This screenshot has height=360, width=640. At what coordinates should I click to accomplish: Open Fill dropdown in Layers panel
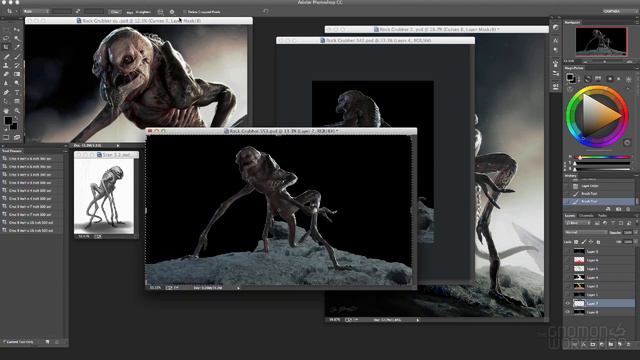[636, 242]
